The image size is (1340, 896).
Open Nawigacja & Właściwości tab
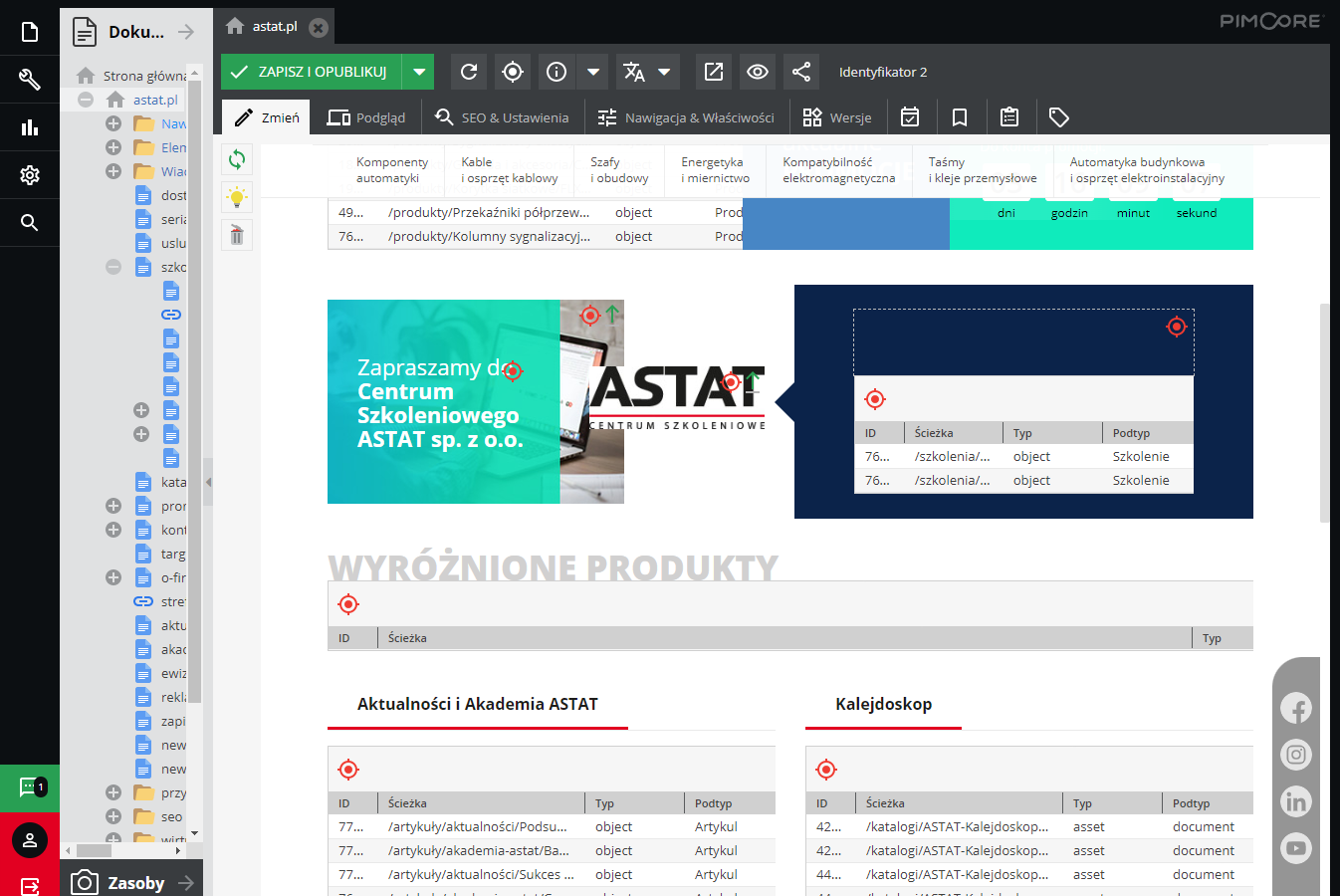tap(686, 117)
